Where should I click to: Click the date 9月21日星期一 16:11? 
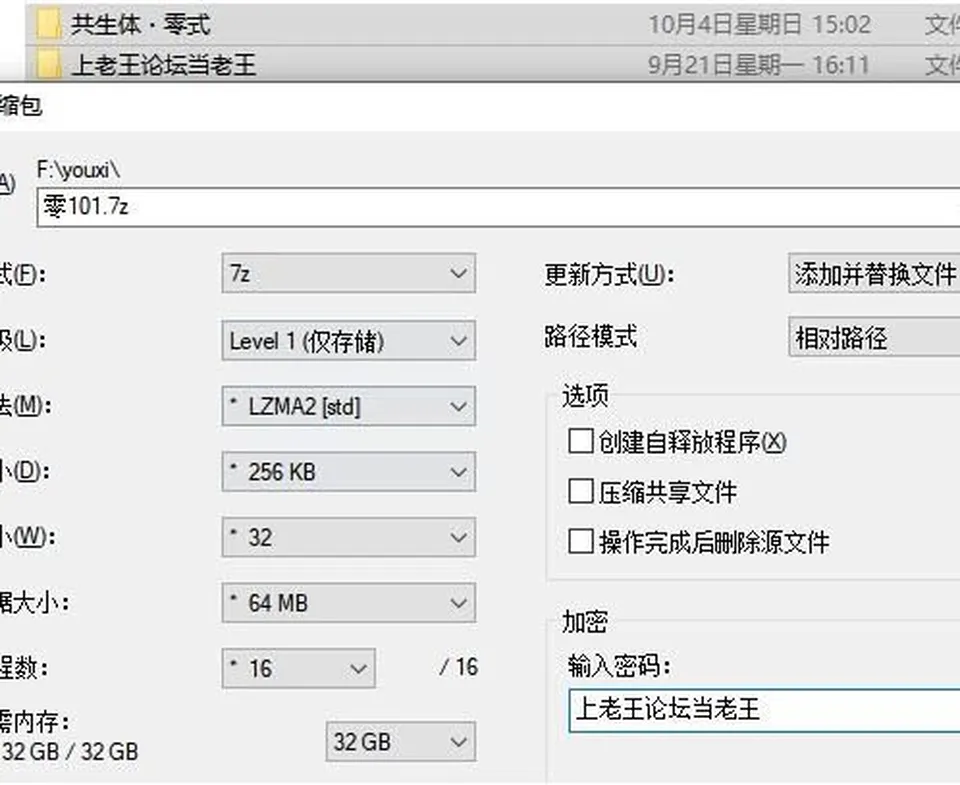pyautogui.click(x=759, y=64)
